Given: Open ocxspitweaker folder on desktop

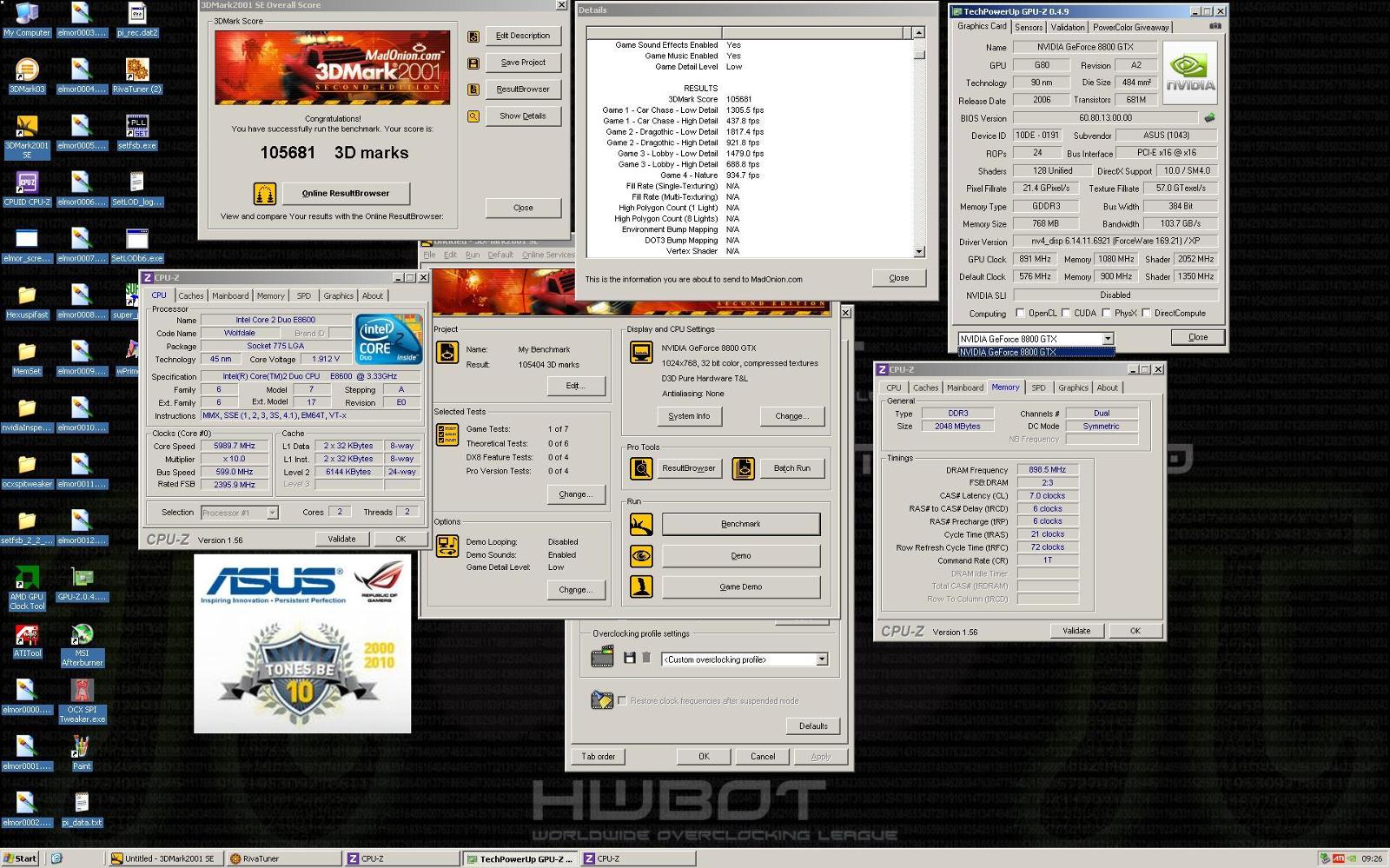Looking at the screenshot, I should (27, 471).
